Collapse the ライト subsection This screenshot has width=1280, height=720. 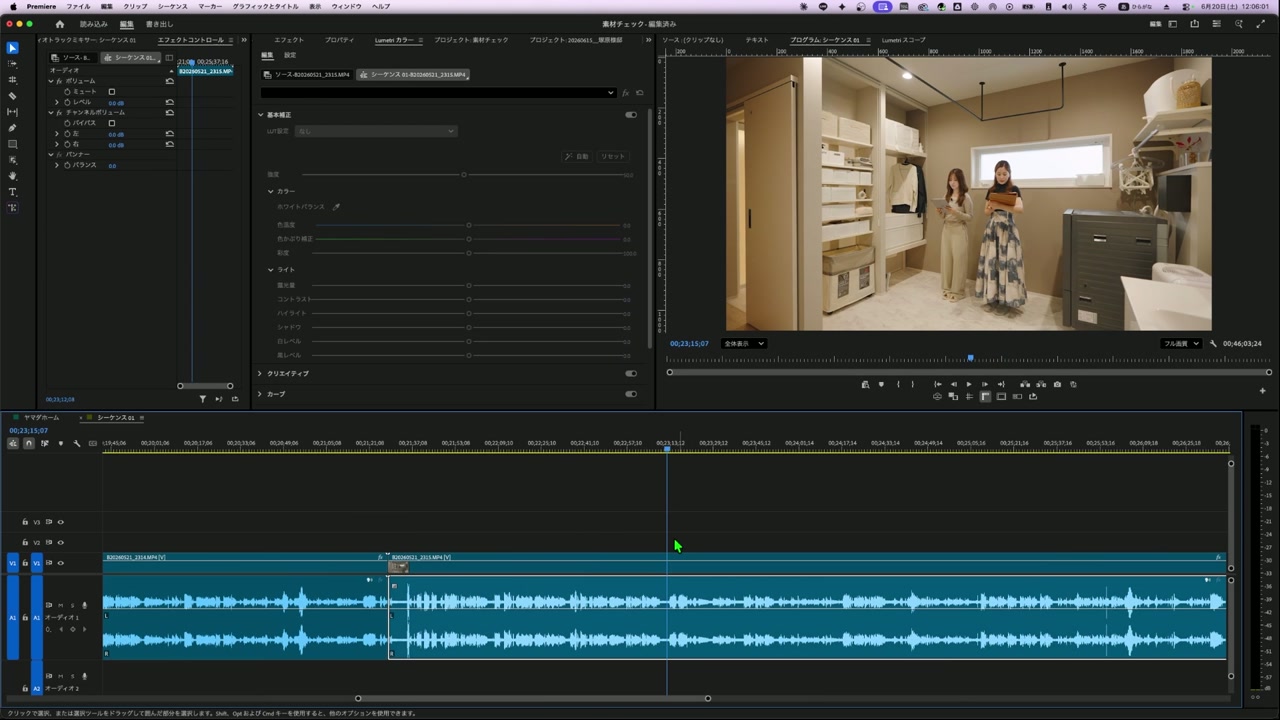[270, 270]
